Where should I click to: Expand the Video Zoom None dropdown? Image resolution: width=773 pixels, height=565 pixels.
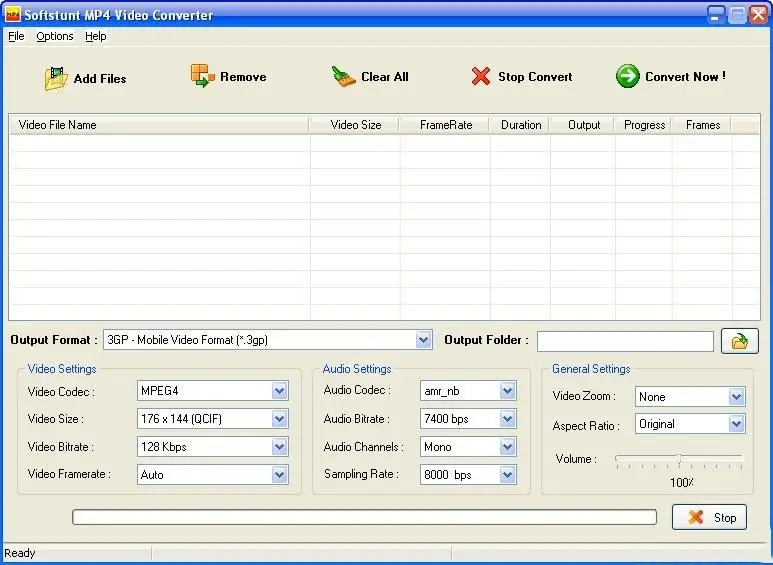[737, 396]
